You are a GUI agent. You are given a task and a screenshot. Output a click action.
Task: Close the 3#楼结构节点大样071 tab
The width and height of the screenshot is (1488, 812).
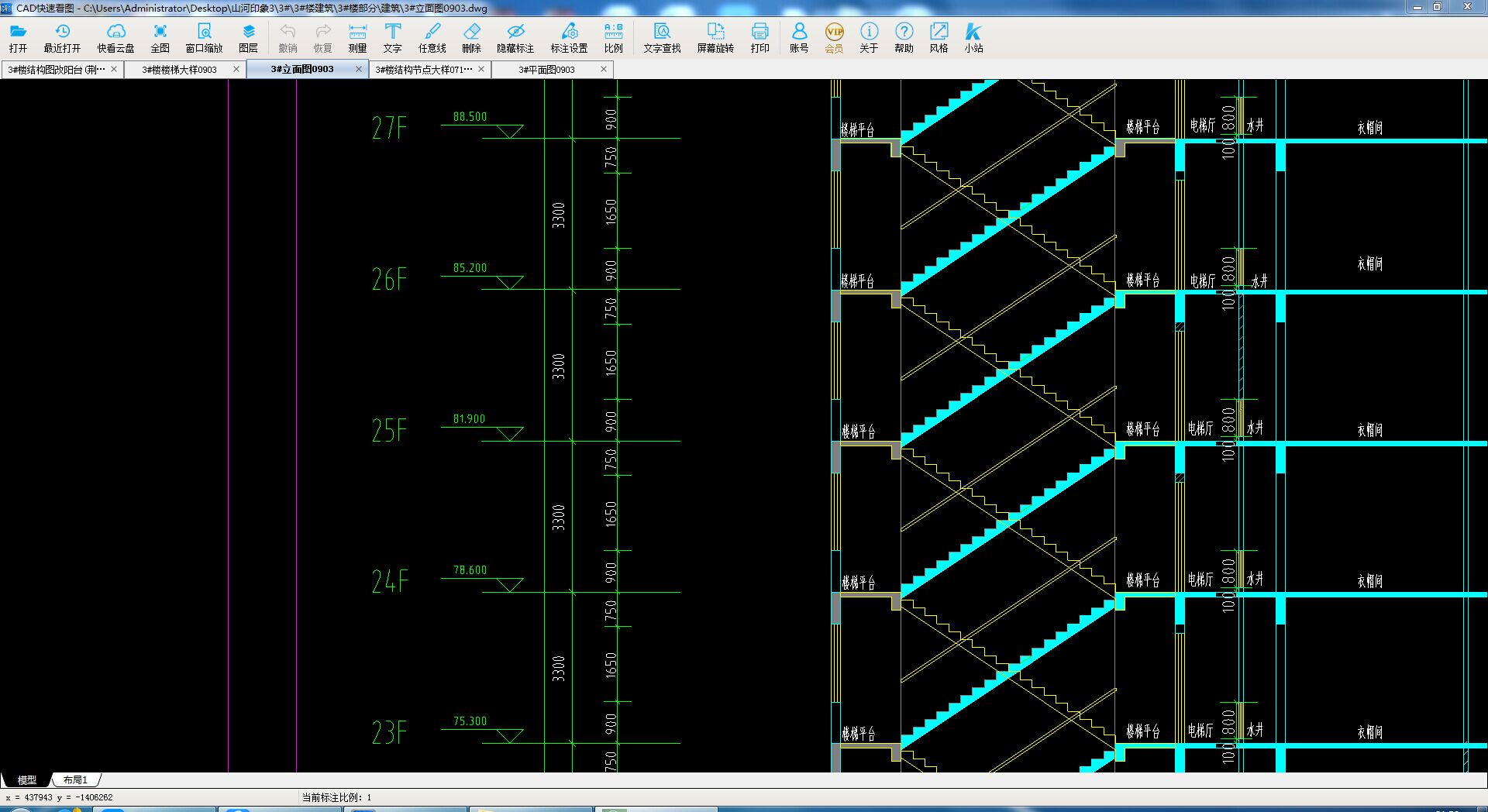(481, 69)
